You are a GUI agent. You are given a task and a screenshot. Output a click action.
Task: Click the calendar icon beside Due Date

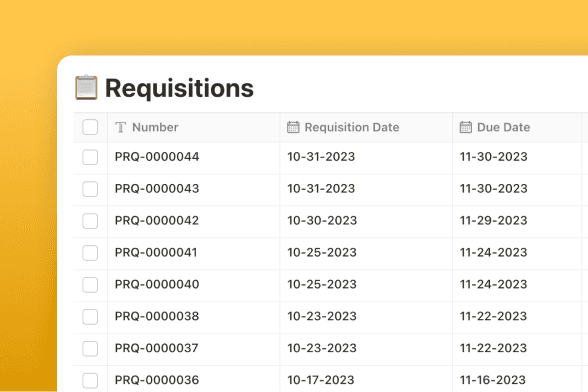(466, 127)
